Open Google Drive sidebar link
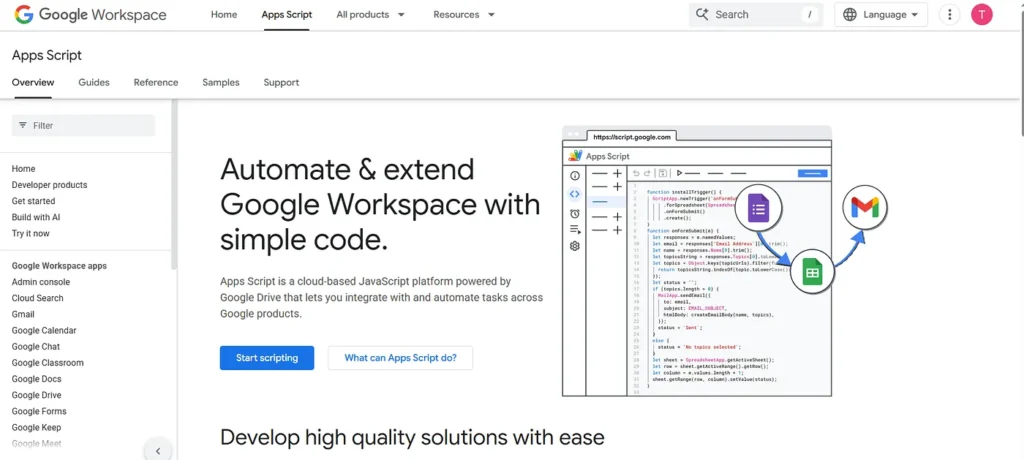The width and height of the screenshot is (1024, 460). [x=37, y=395]
